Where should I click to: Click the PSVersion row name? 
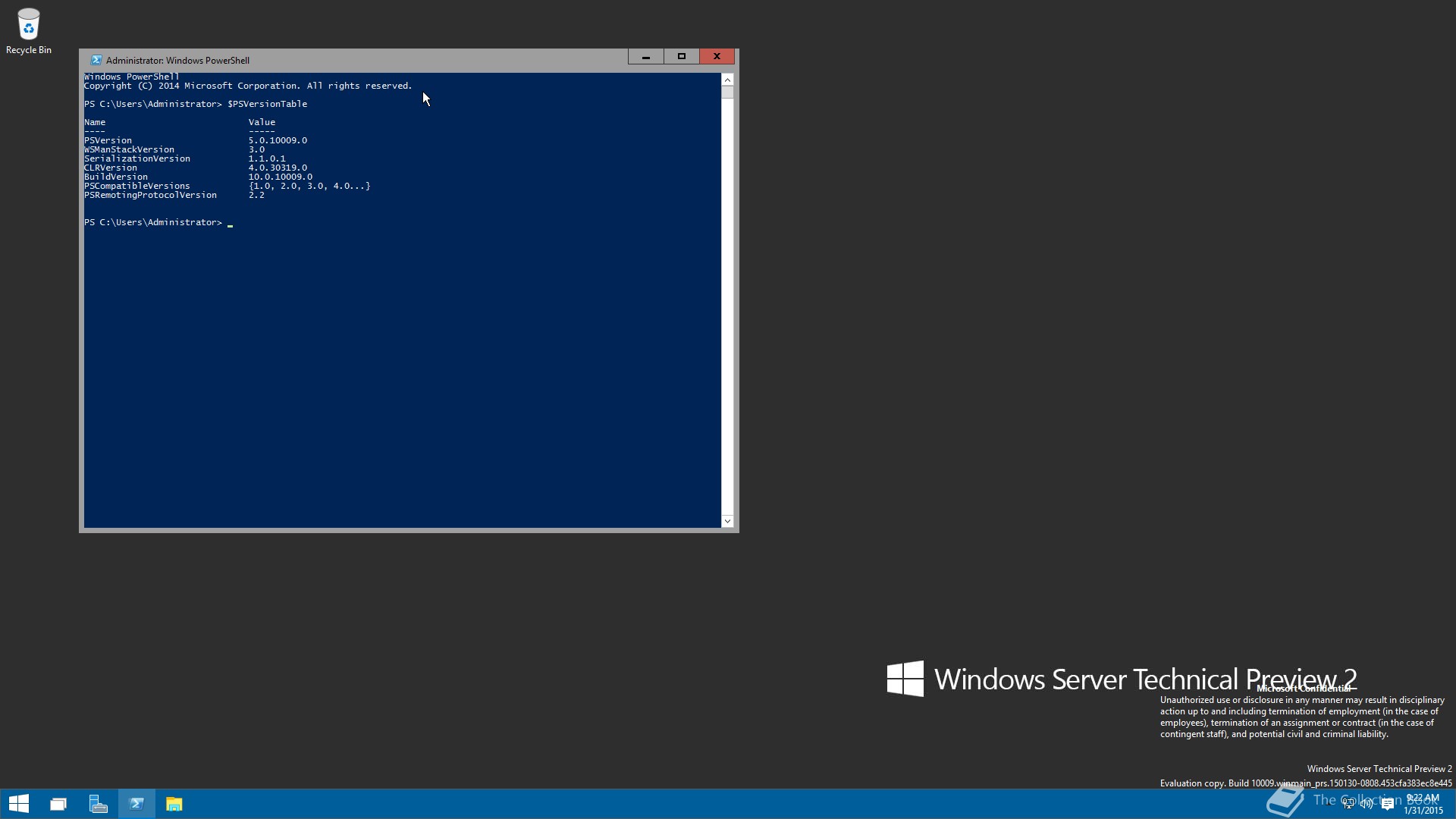[108, 140]
